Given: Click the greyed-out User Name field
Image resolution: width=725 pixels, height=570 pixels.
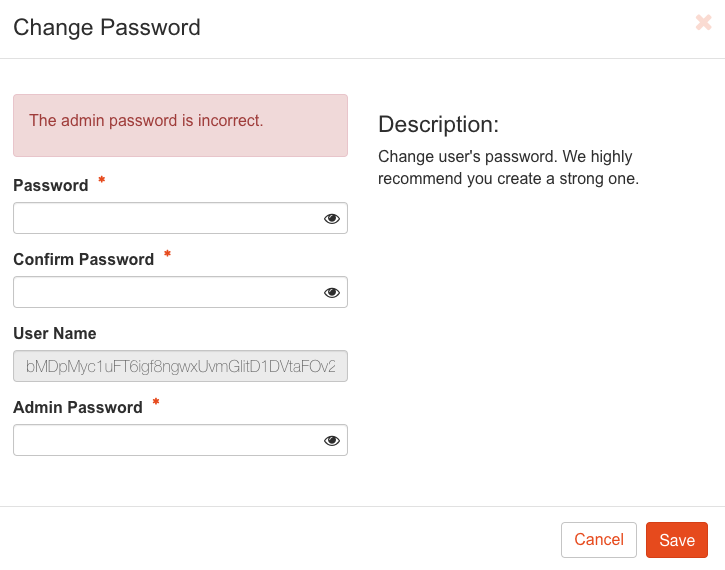Looking at the screenshot, I should pos(180,367).
